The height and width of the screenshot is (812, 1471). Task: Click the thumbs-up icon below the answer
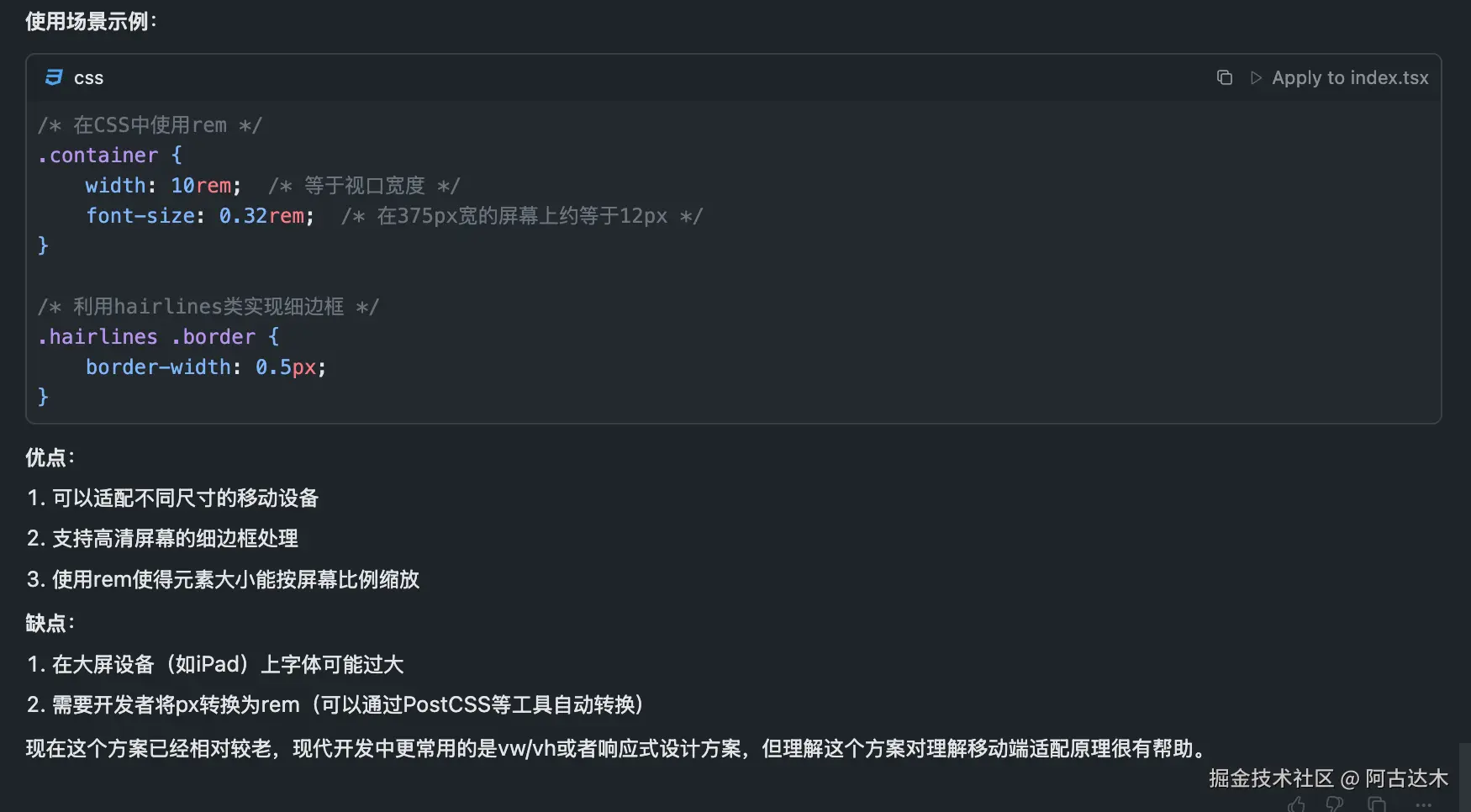(1296, 804)
